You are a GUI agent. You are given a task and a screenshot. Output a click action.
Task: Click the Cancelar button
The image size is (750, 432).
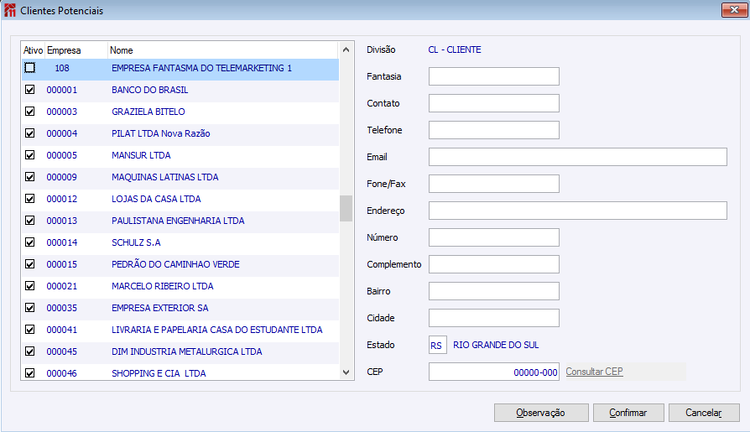pos(704,413)
